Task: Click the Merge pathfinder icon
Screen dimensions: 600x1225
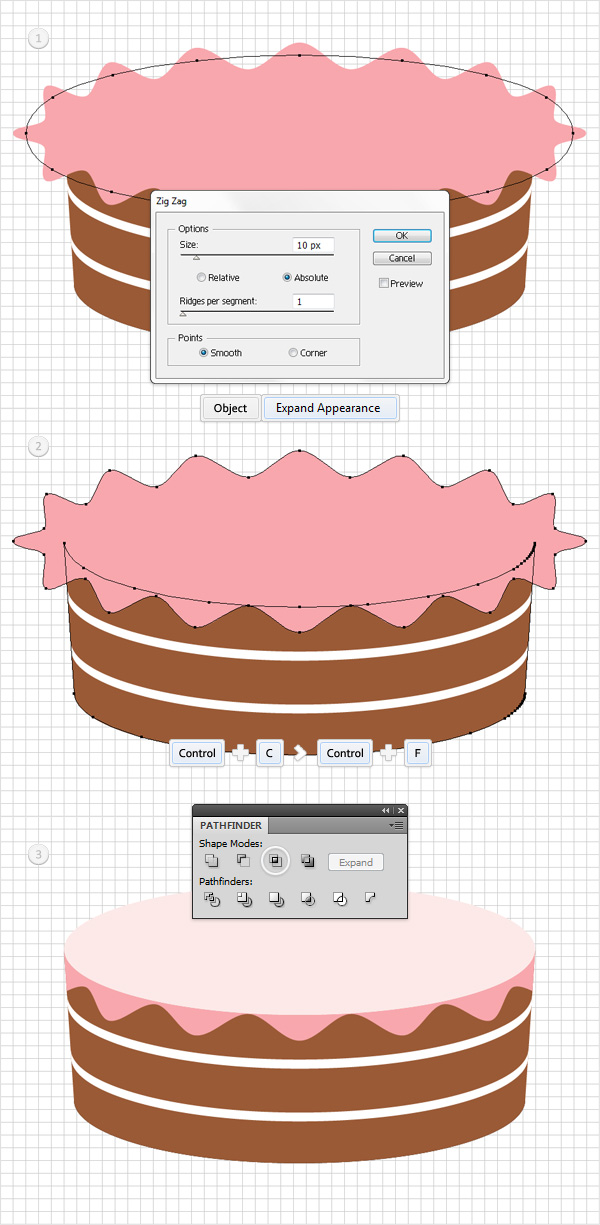Action: tap(275, 899)
